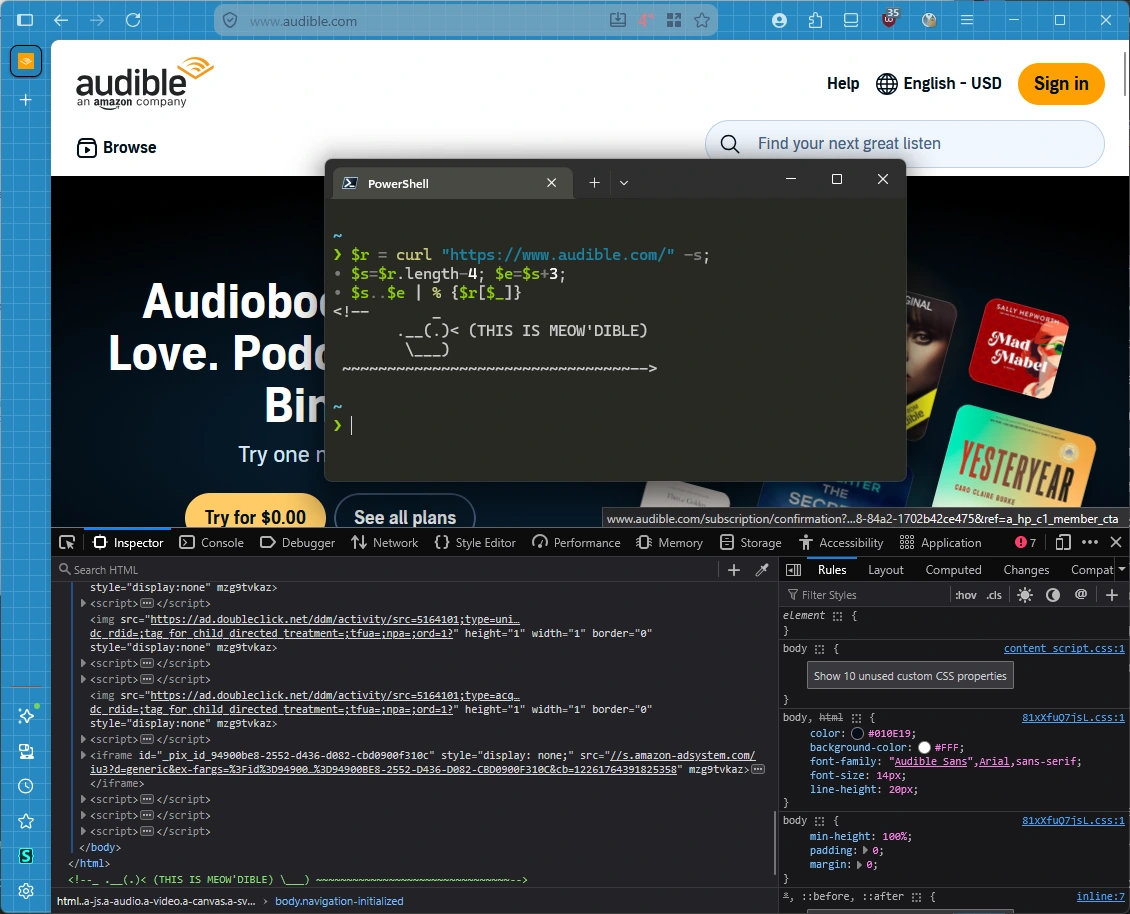Expand the last script node before </body>
This screenshot has height=914, width=1130.
coord(84,831)
